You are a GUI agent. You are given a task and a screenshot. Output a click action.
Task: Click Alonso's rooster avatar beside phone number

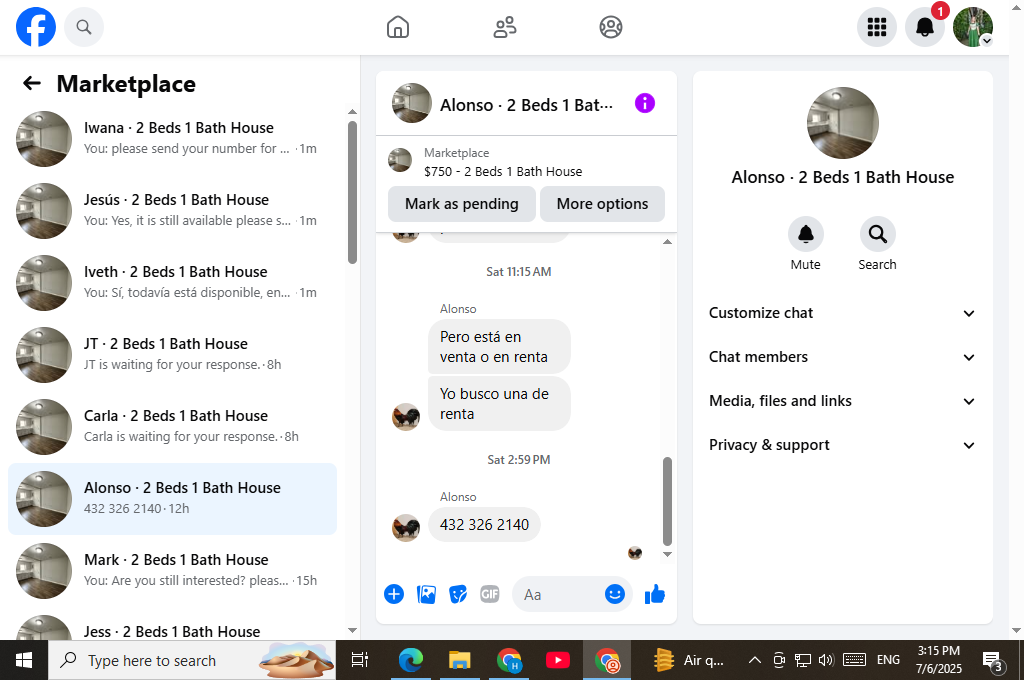406,527
